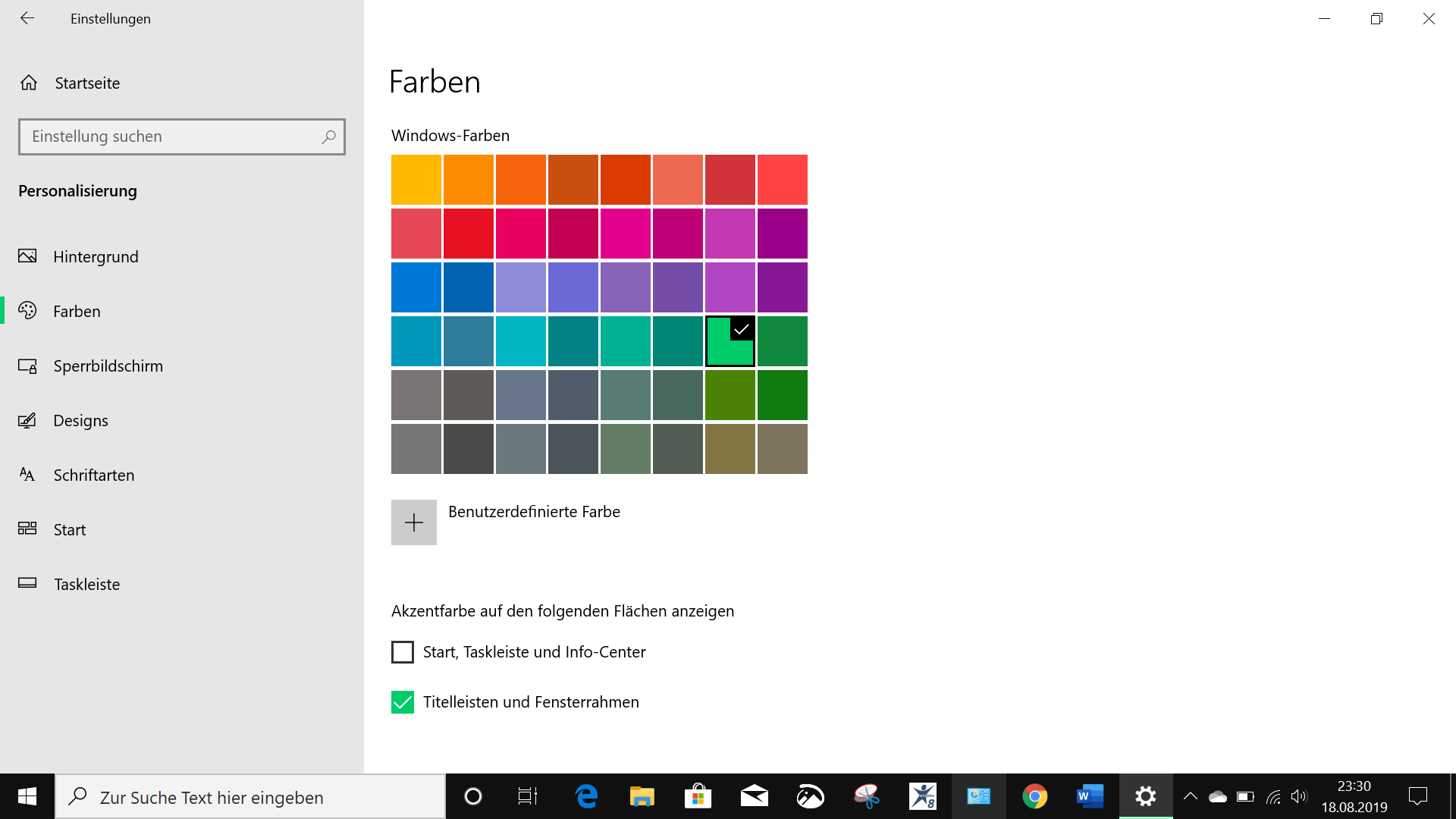Select the Sperrbildschirm sidebar entry
This screenshot has height=819, width=1456.
108,366
